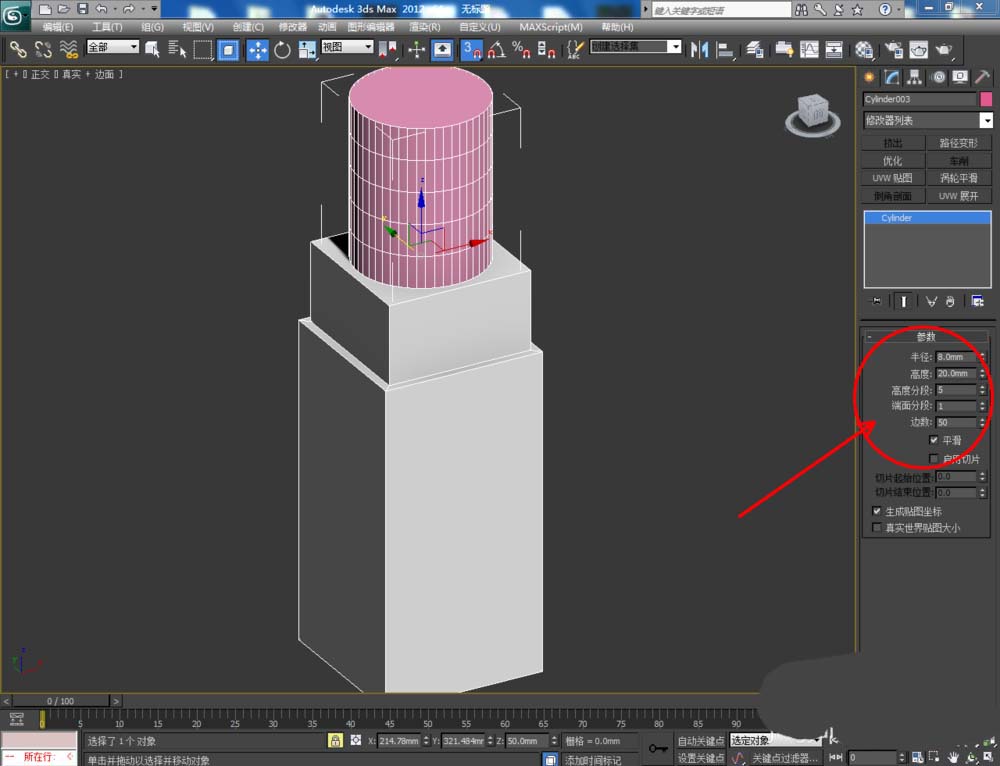This screenshot has width=1000, height=766.
Task: Open the 创建(C) menu
Action: tap(247, 27)
